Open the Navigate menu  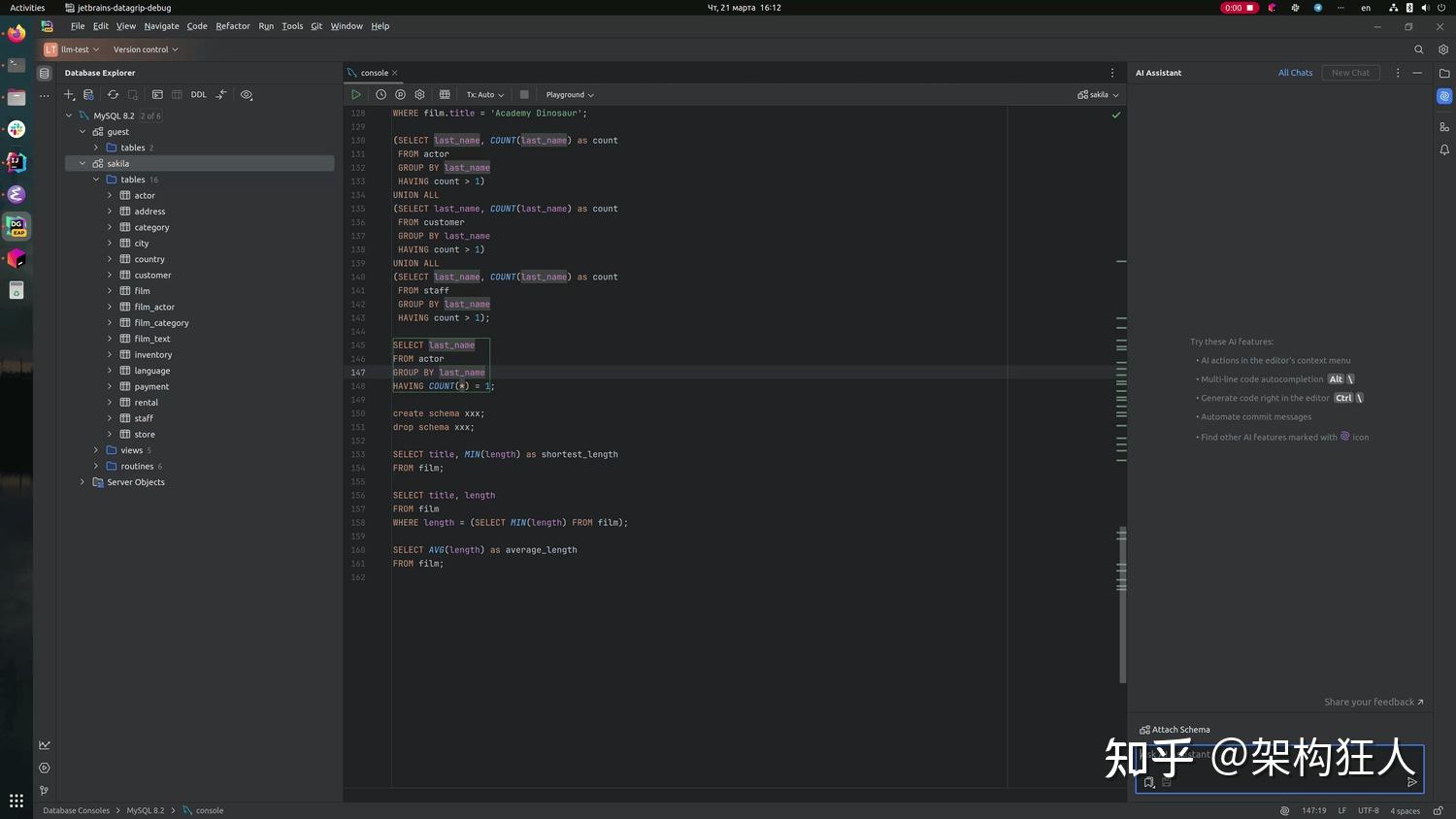coord(161,26)
